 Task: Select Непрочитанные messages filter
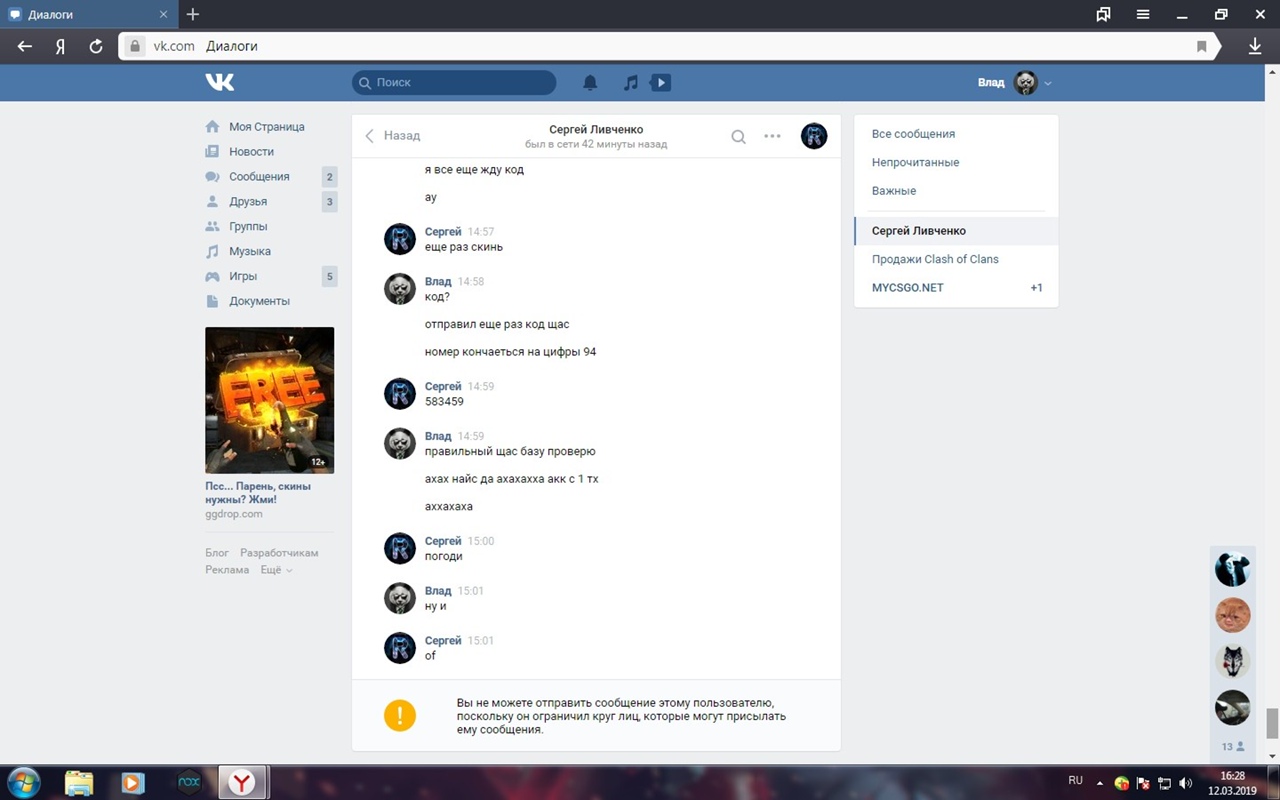pos(915,162)
